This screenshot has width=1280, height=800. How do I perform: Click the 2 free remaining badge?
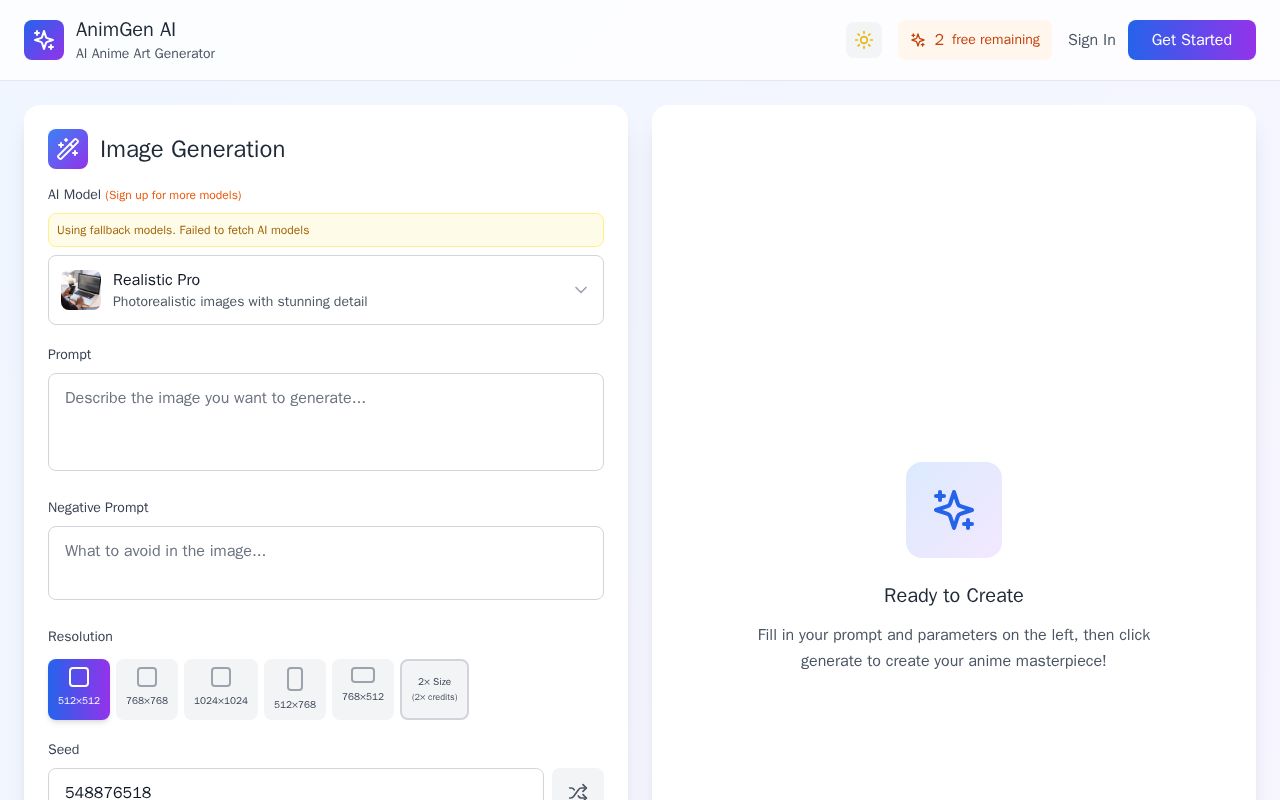tap(975, 40)
